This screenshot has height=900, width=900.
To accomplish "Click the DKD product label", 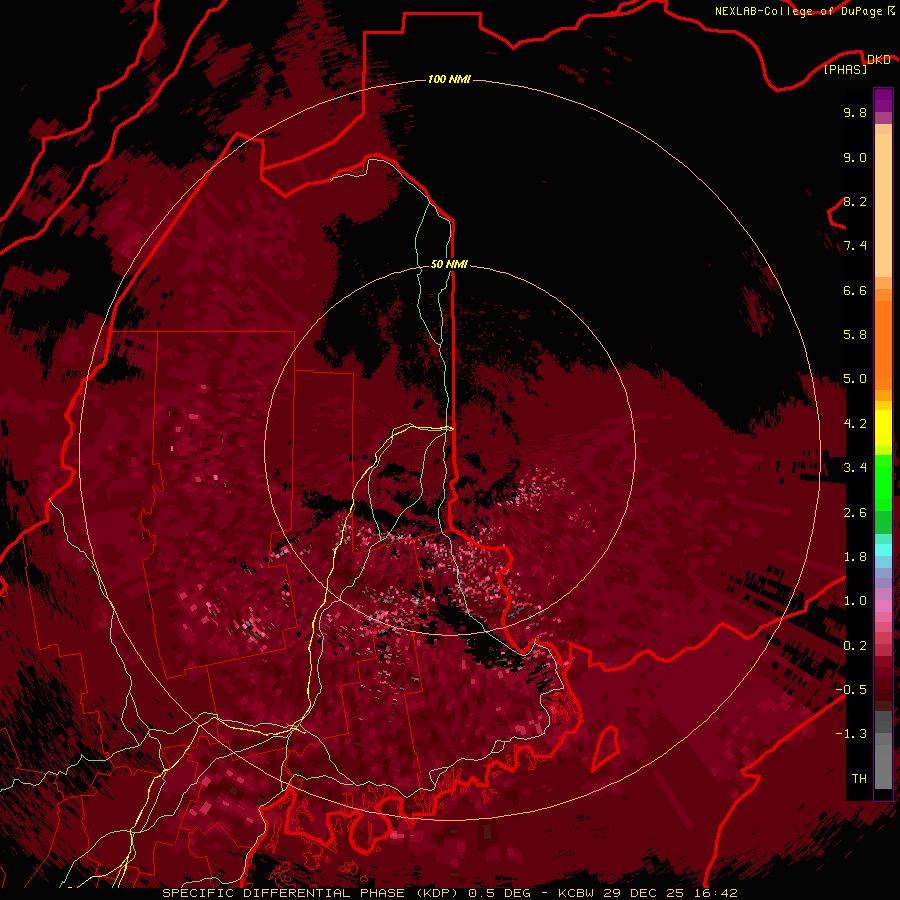I will tap(879, 60).
